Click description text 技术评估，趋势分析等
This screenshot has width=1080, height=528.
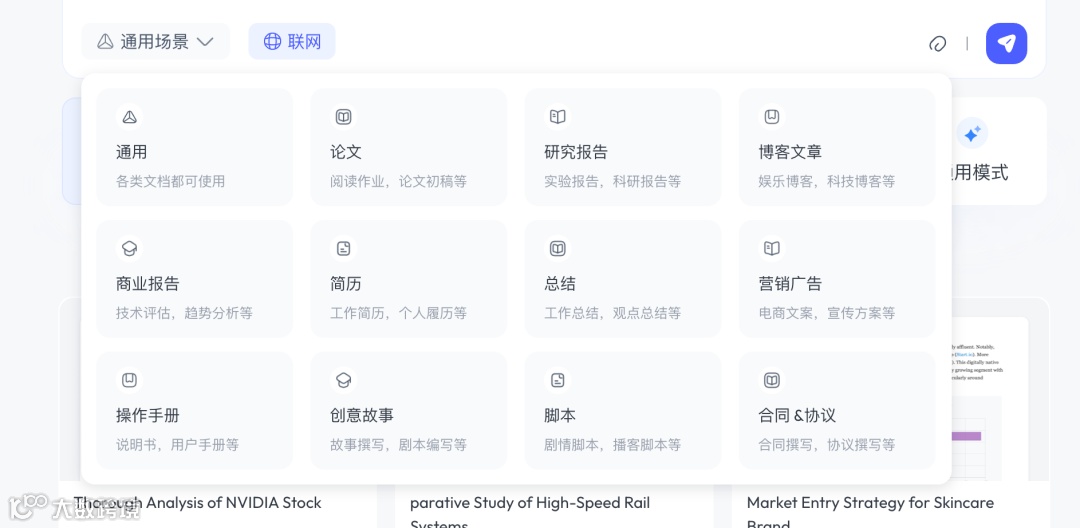[184, 313]
